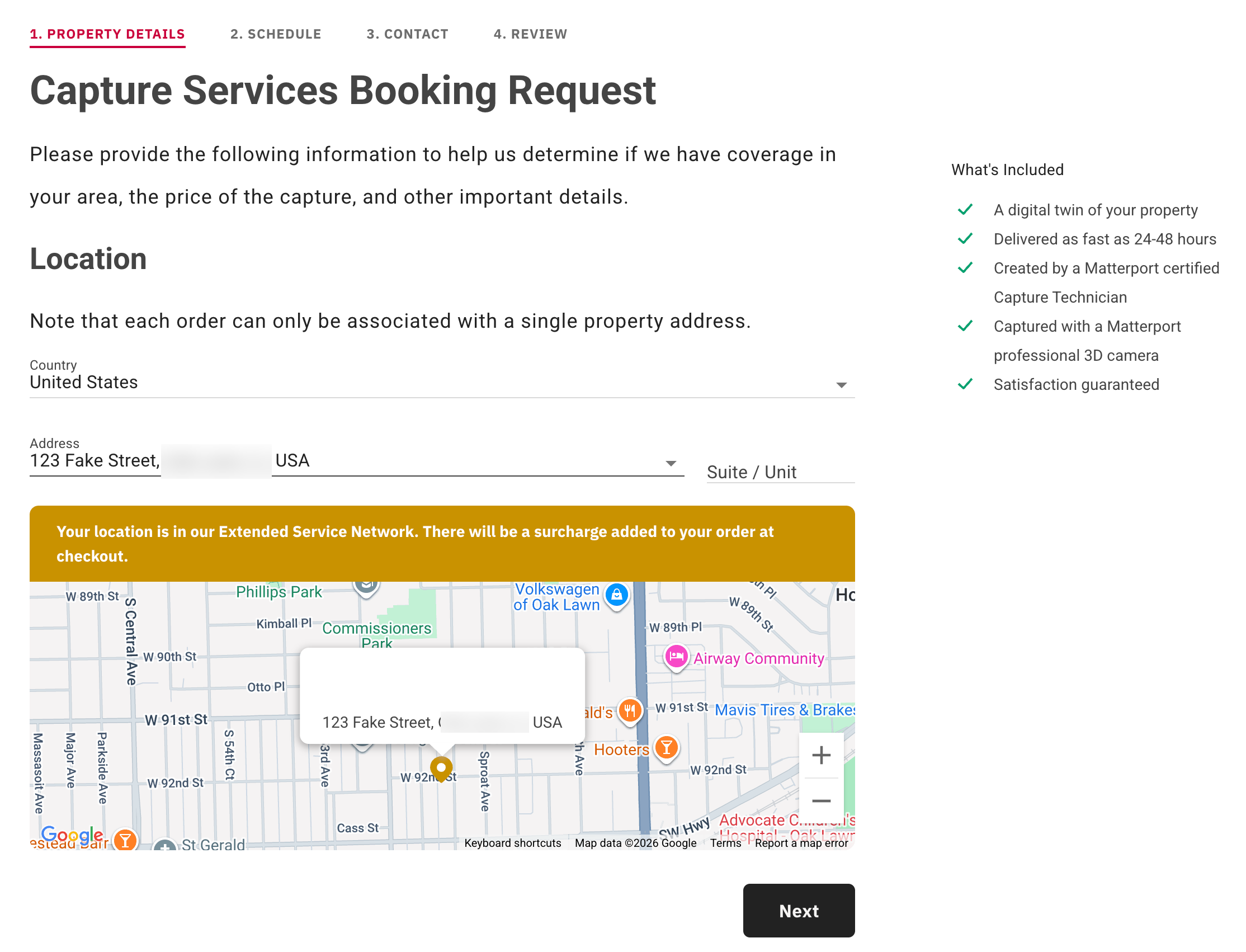
Task: Click Mavis Tires & Brakes map label
Action: pyautogui.click(x=784, y=709)
